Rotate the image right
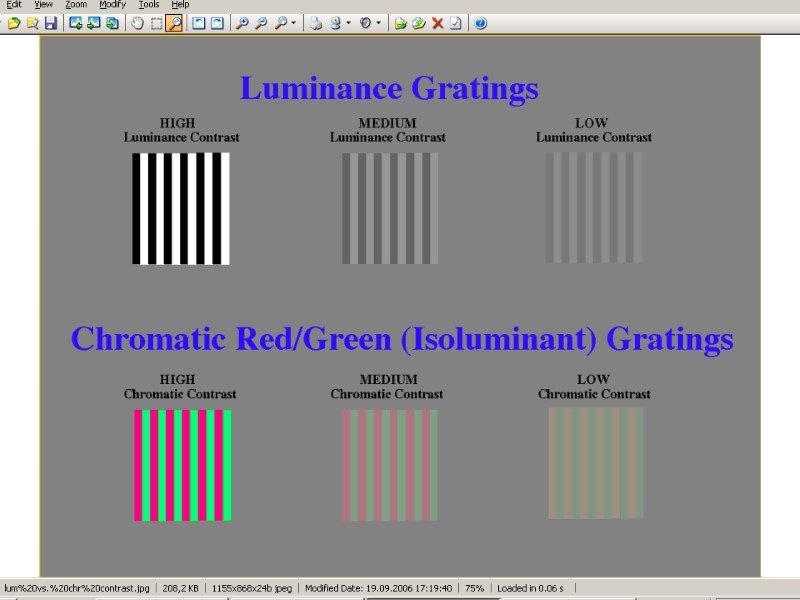Image resolution: width=800 pixels, height=600 pixels. tap(217, 23)
